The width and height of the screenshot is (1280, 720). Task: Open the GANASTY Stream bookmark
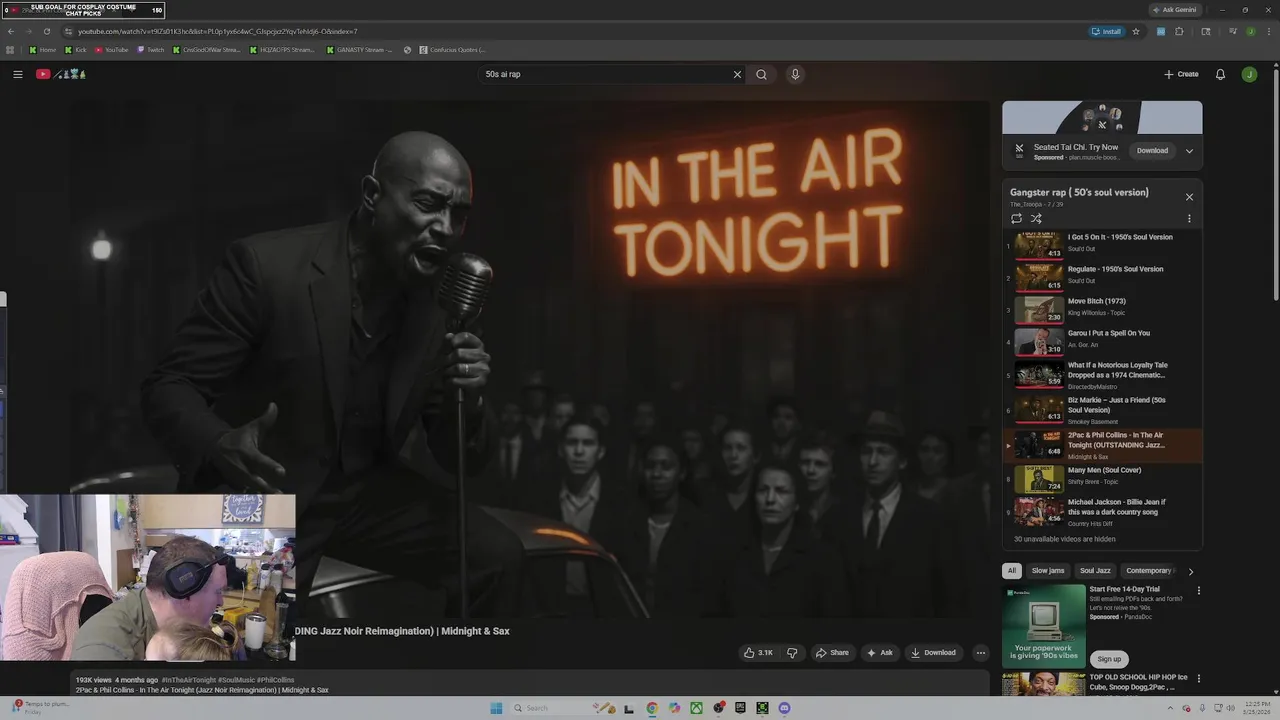(359, 50)
